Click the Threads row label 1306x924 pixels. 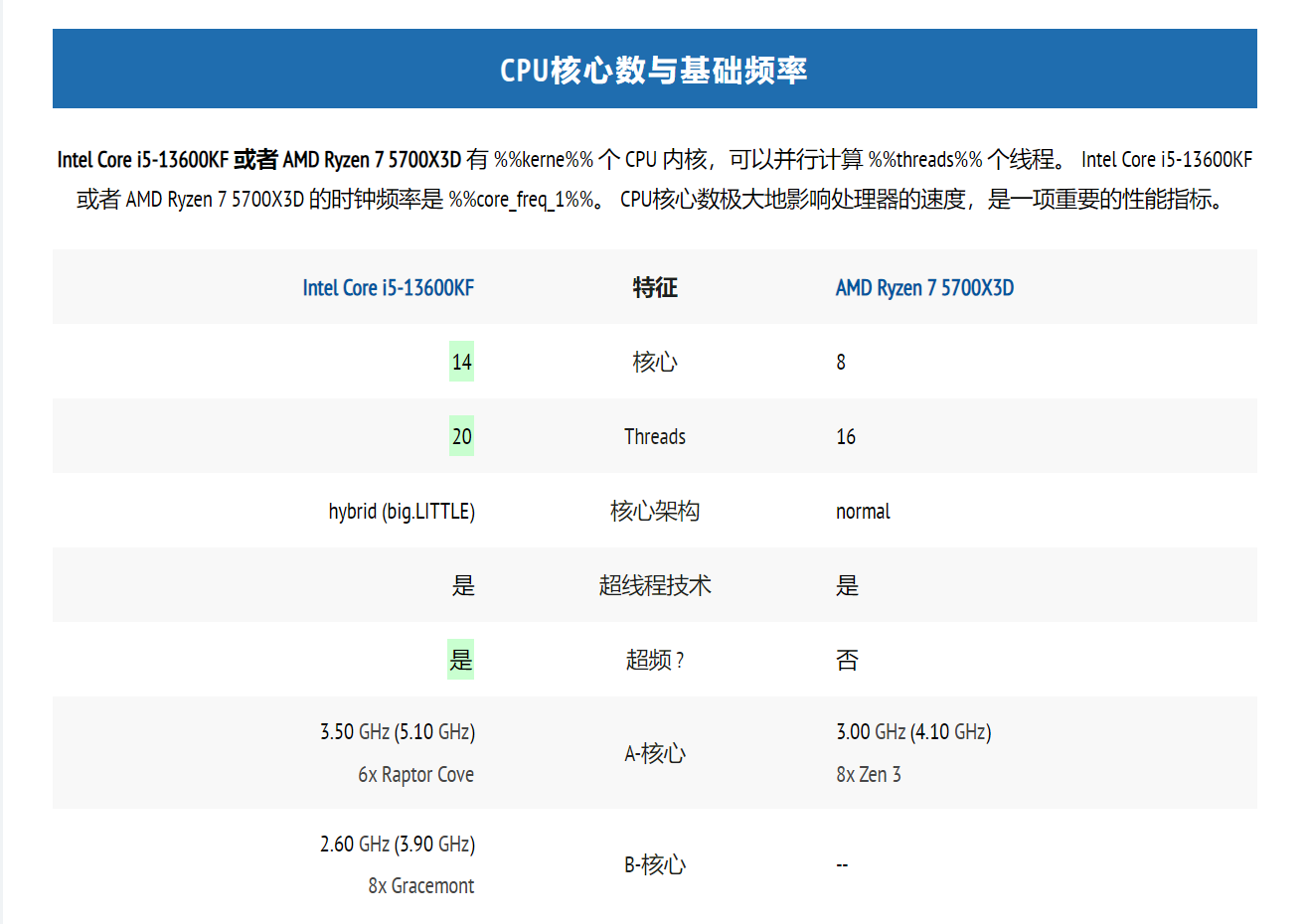pyautogui.click(x=655, y=436)
